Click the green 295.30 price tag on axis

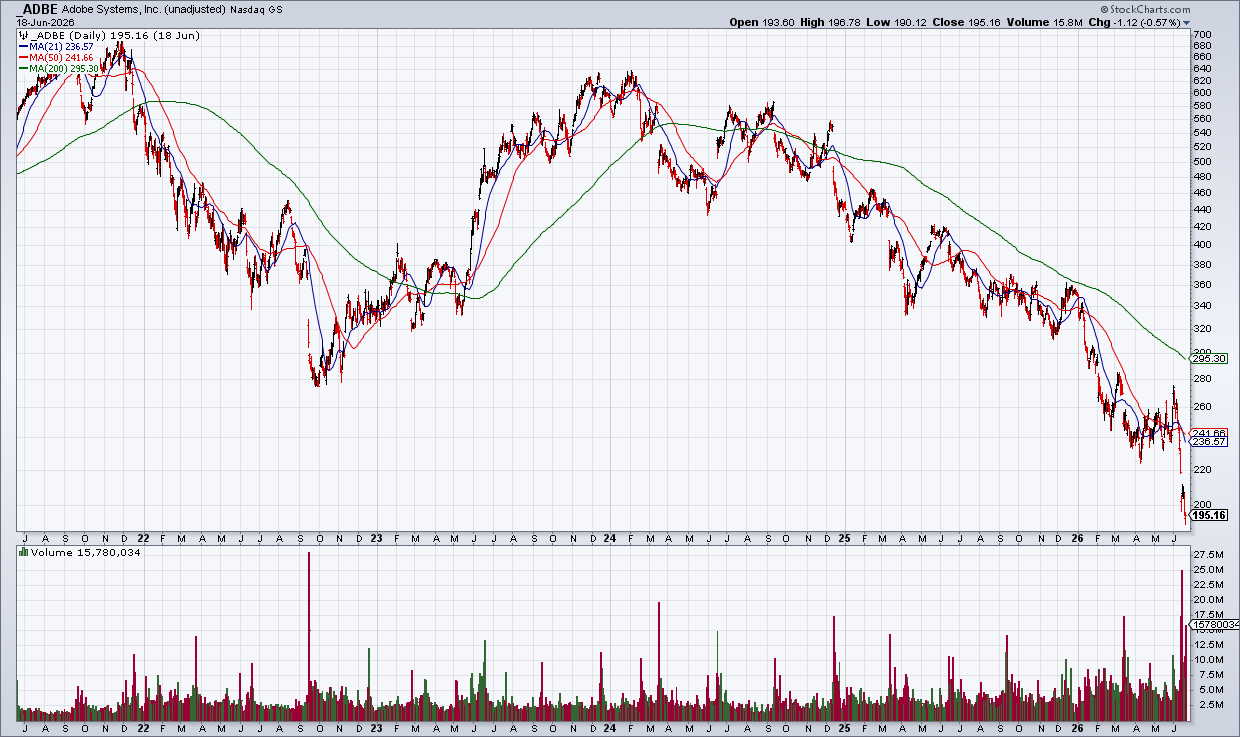[x=1209, y=358]
